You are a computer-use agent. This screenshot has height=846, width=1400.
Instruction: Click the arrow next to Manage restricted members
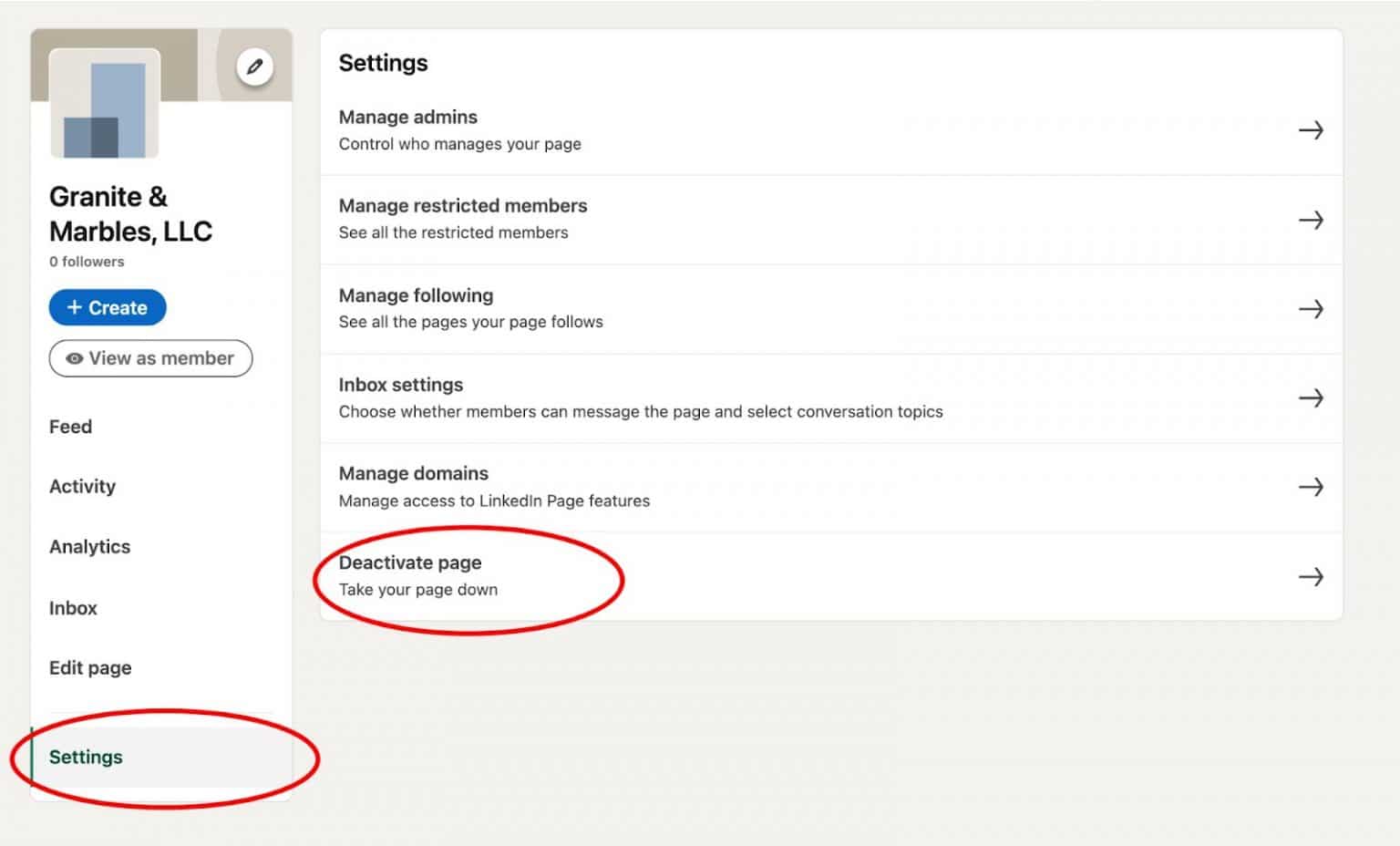pos(1312,220)
